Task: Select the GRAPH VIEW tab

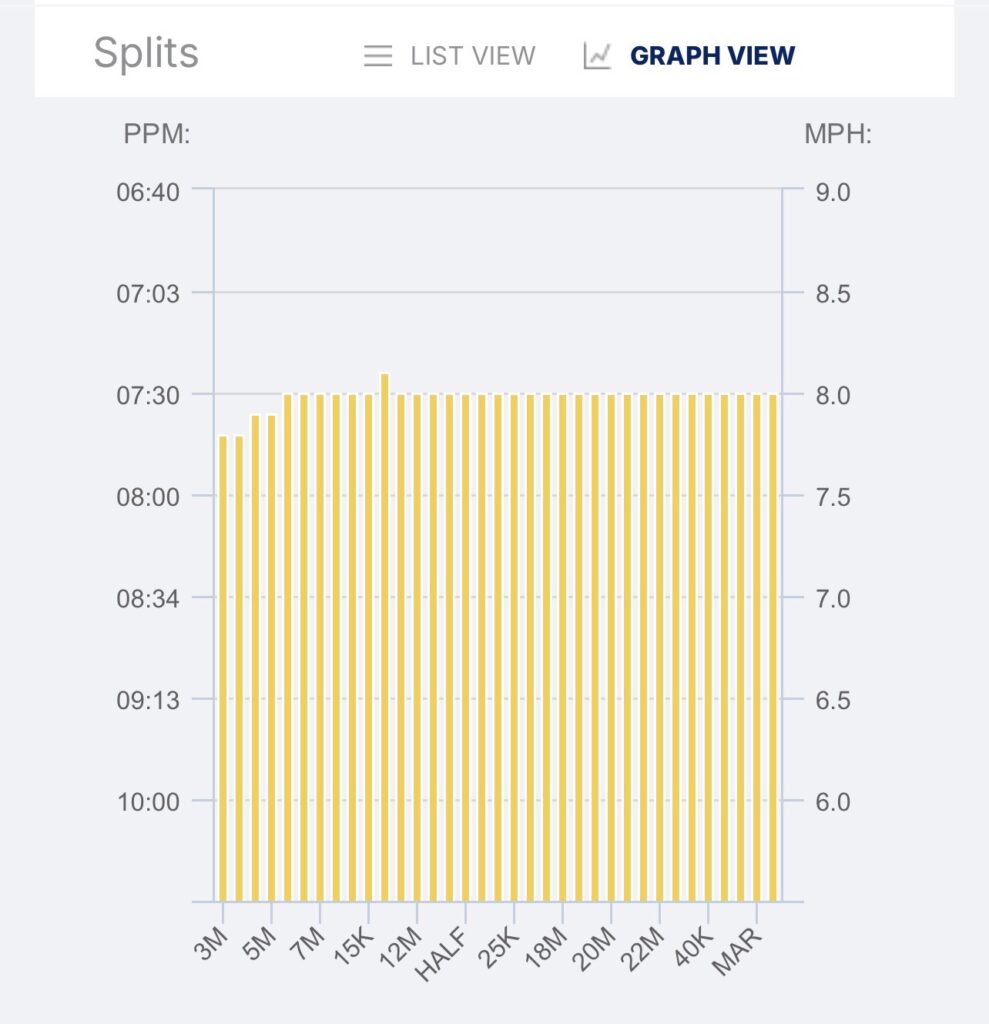Action: click(712, 56)
